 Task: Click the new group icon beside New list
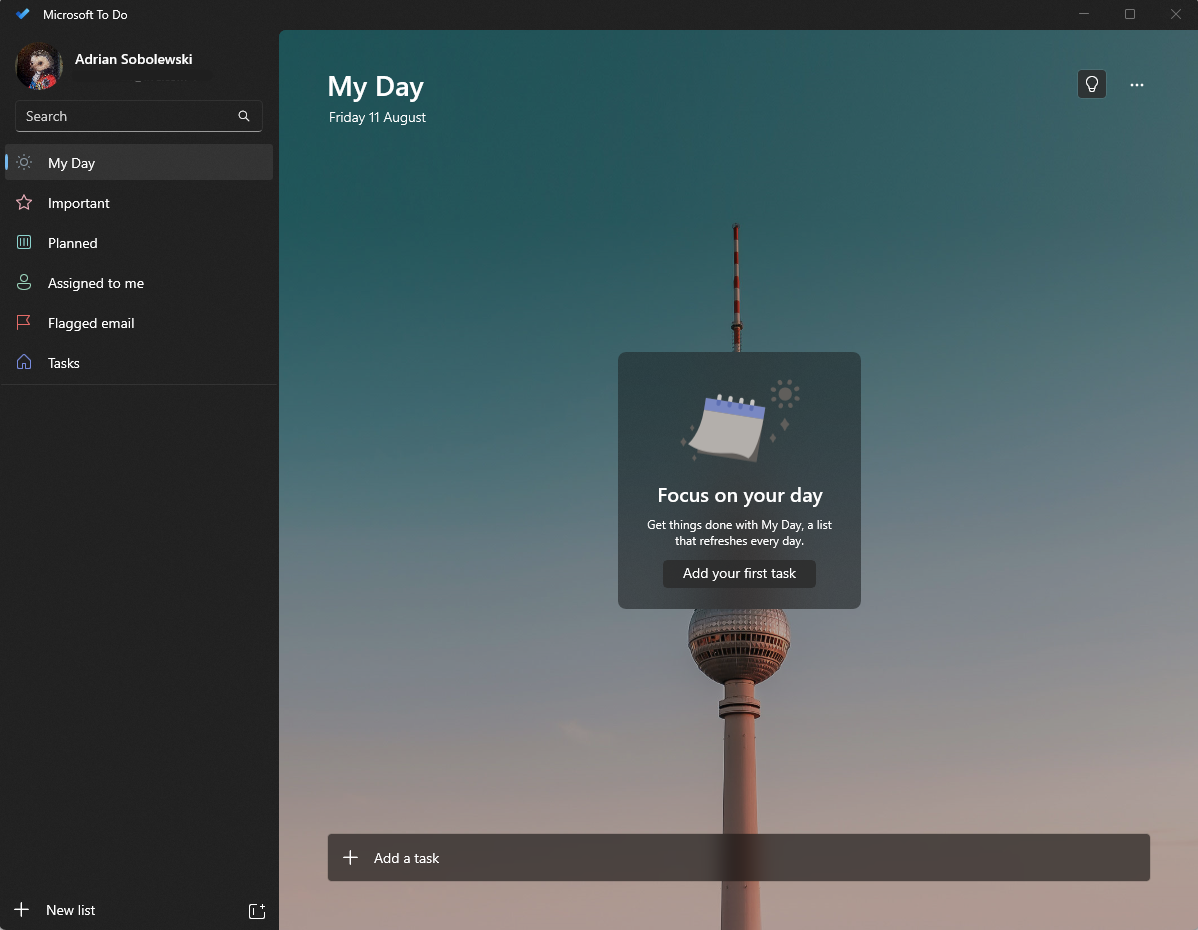(x=257, y=910)
